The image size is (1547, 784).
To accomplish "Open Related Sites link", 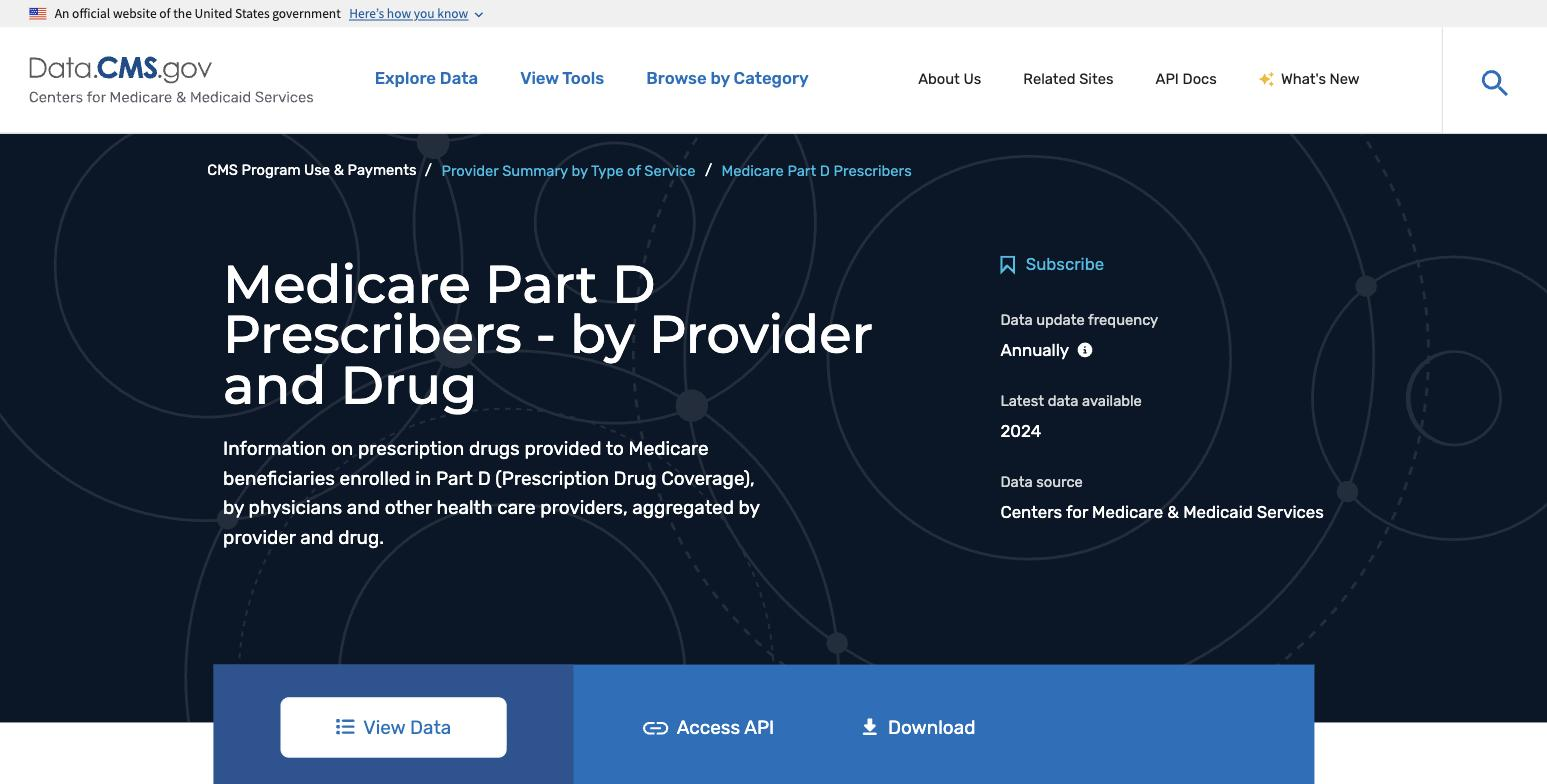I will 1068,79.
